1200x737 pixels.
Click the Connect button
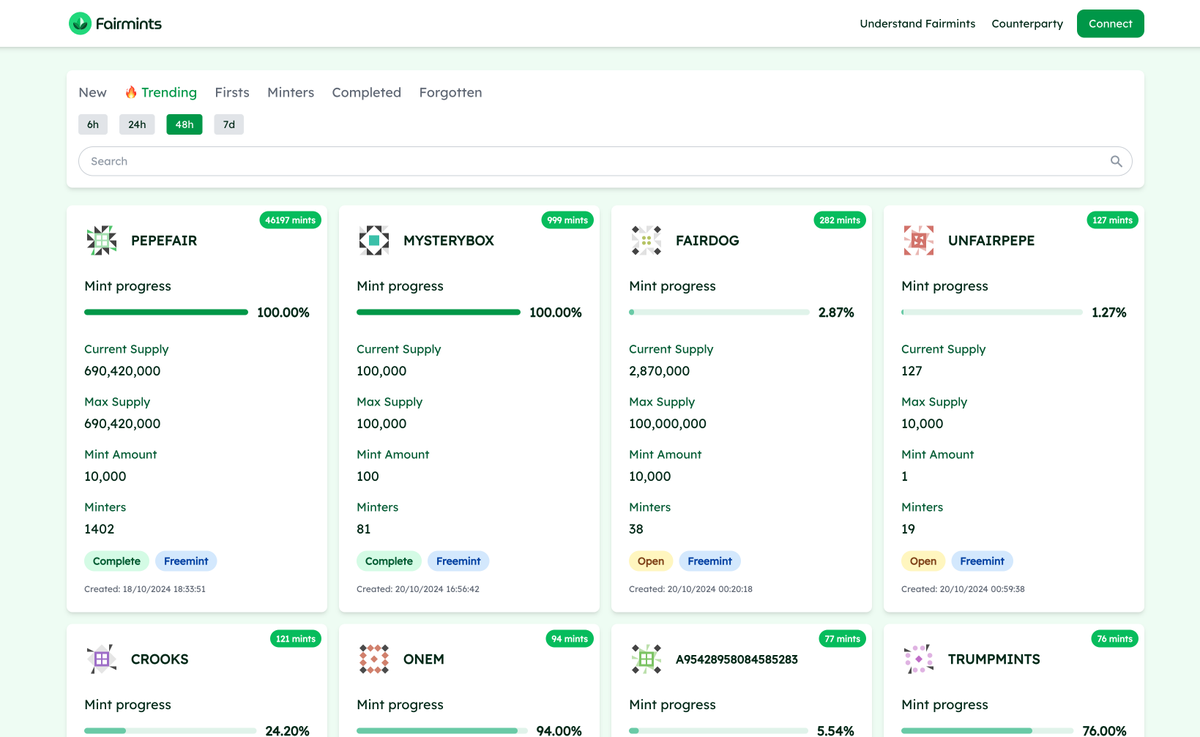[x=1110, y=24]
